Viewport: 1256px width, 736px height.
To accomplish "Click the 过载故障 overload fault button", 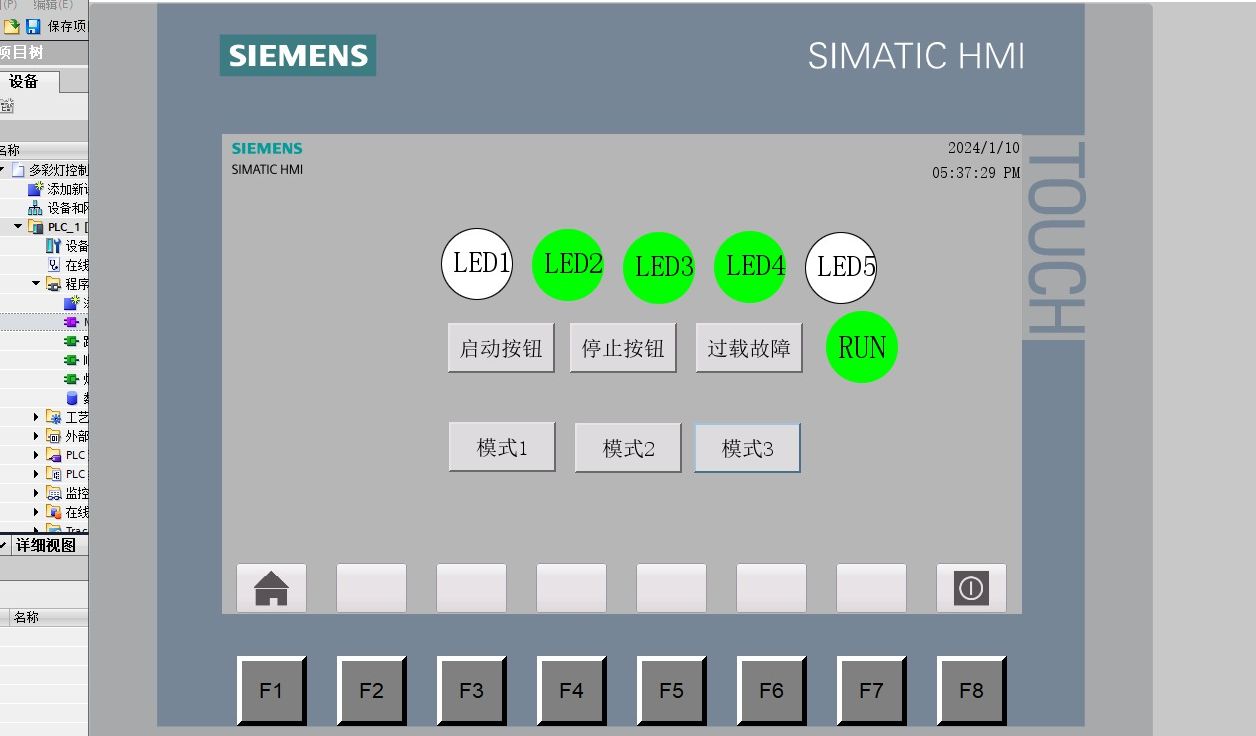I will [749, 348].
